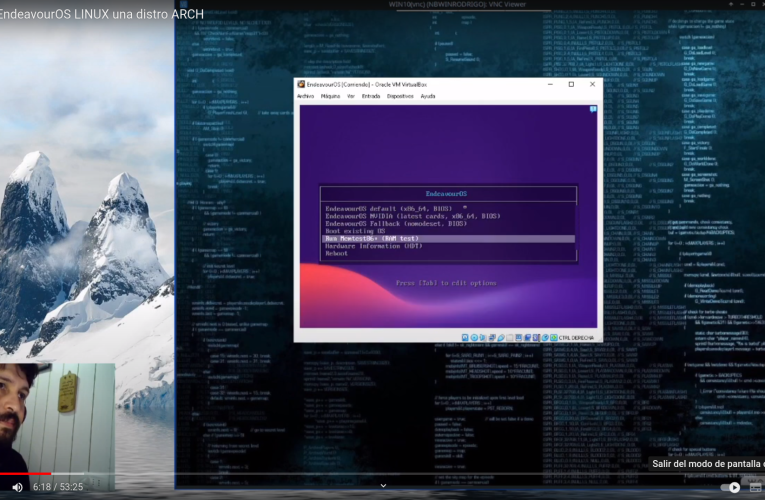The image size is (765, 500).
Task: Click the CTRL DERECHA host key label
Action: click(576, 338)
